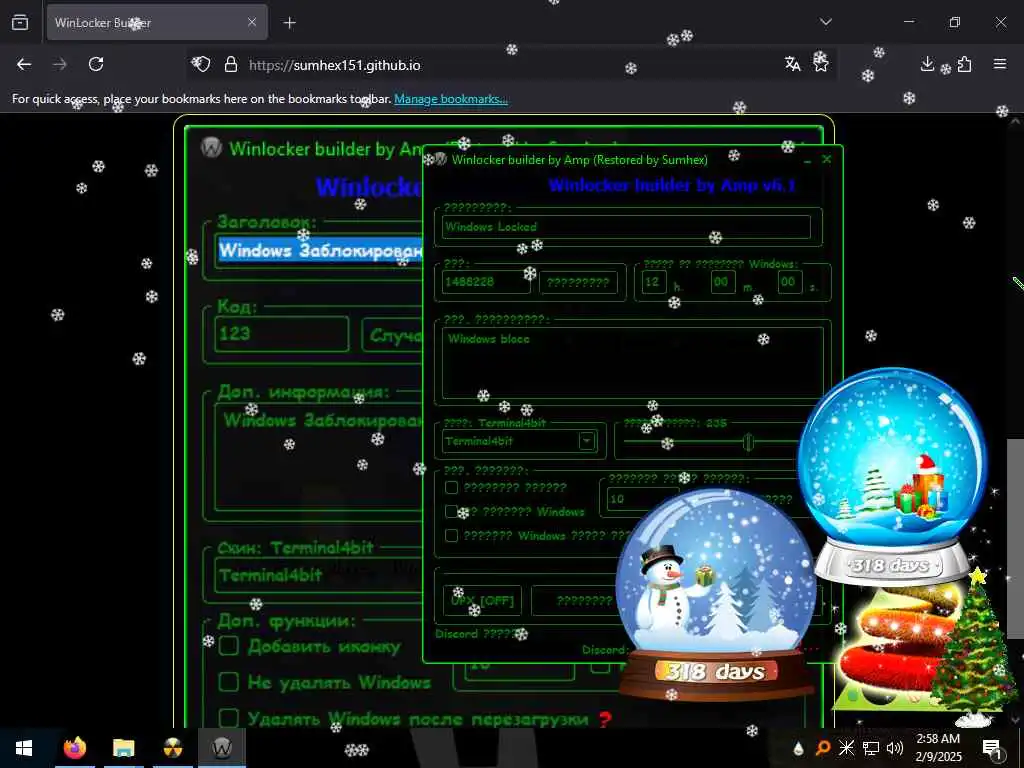Toggle the UPX [OFF] button
Image resolution: width=1024 pixels, height=768 pixels.
click(482, 600)
